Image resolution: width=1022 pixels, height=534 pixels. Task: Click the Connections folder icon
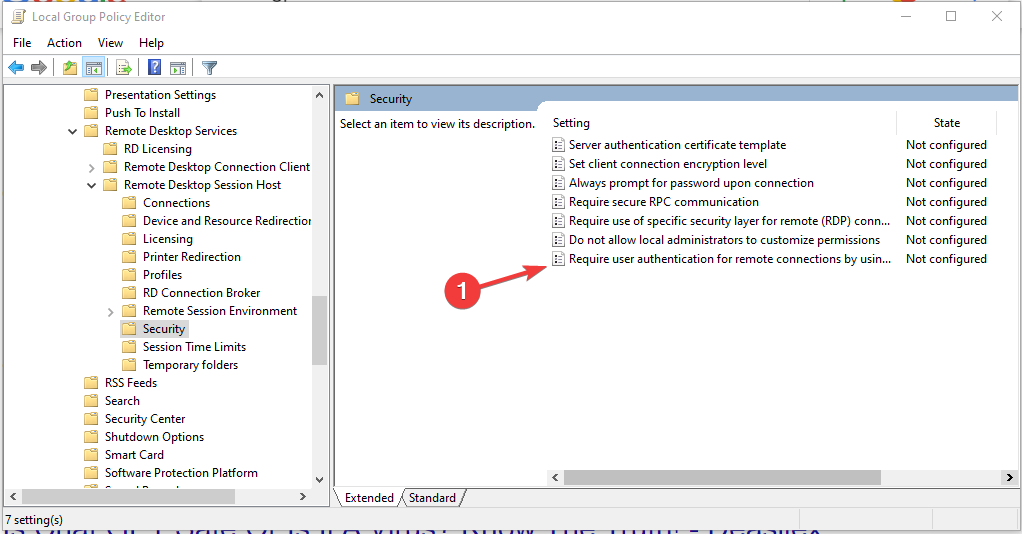click(x=129, y=203)
